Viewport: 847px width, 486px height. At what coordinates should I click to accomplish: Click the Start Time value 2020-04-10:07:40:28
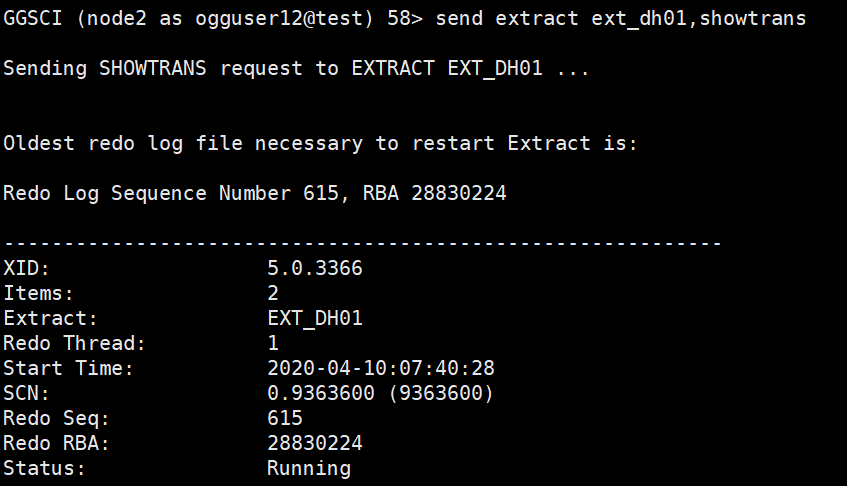click(x=381, y=368)
